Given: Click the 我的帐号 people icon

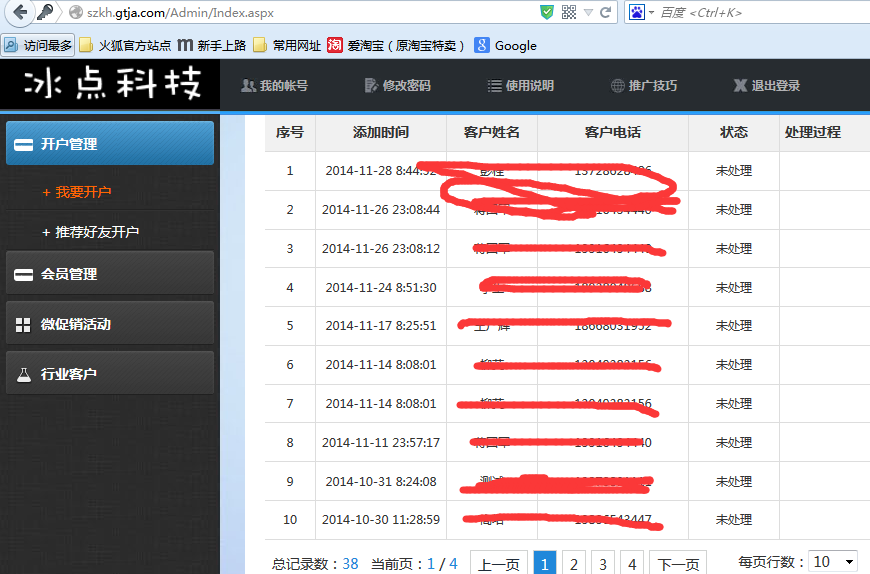Looking at the screenshot, I should tap(248, 85).
